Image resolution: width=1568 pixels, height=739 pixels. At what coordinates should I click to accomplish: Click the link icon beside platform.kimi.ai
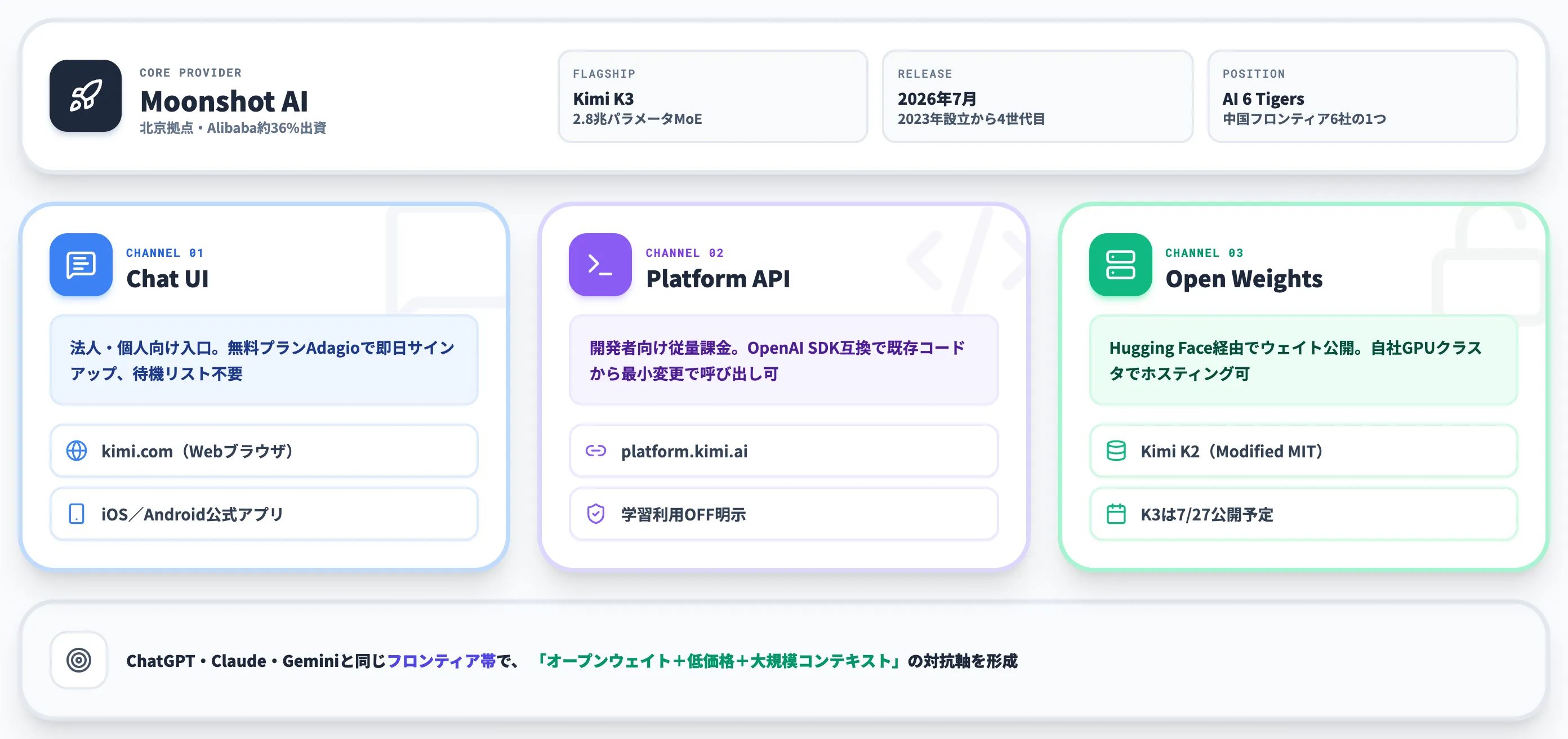(x=596, y=451)
